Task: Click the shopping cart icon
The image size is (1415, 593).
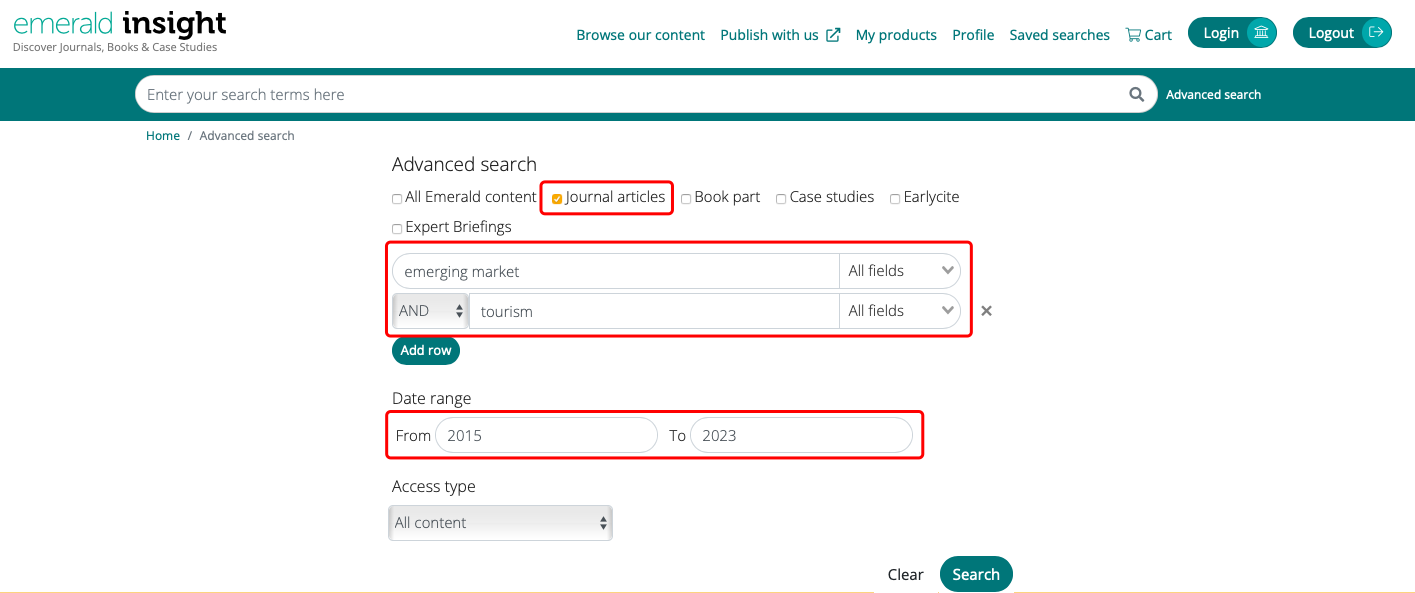Action: (1133, 34)
